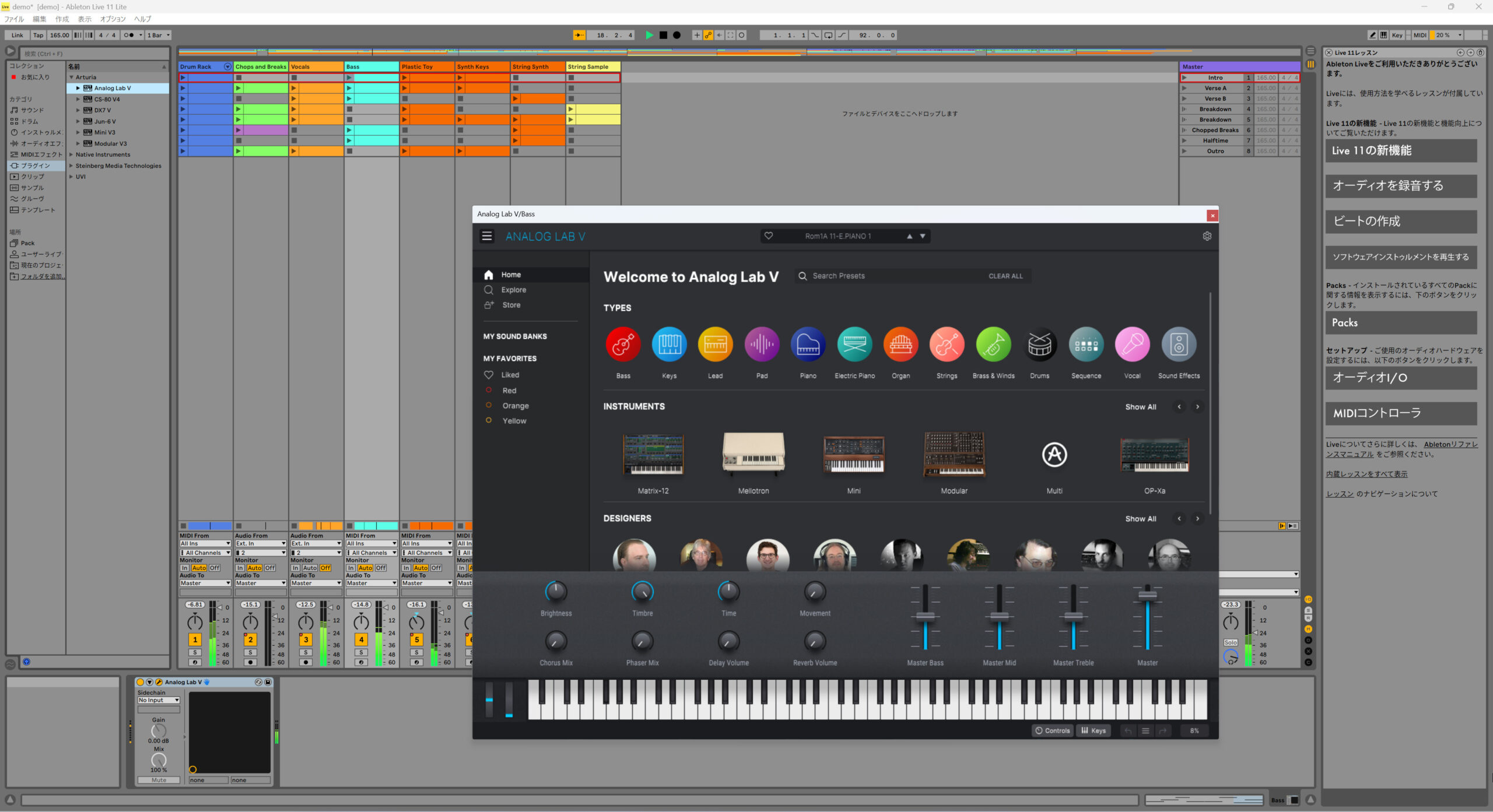Viewport: 1493px width, 812px height.
Task: Open the Abletonリファレンスマニュアル link
Action: 1402,449
